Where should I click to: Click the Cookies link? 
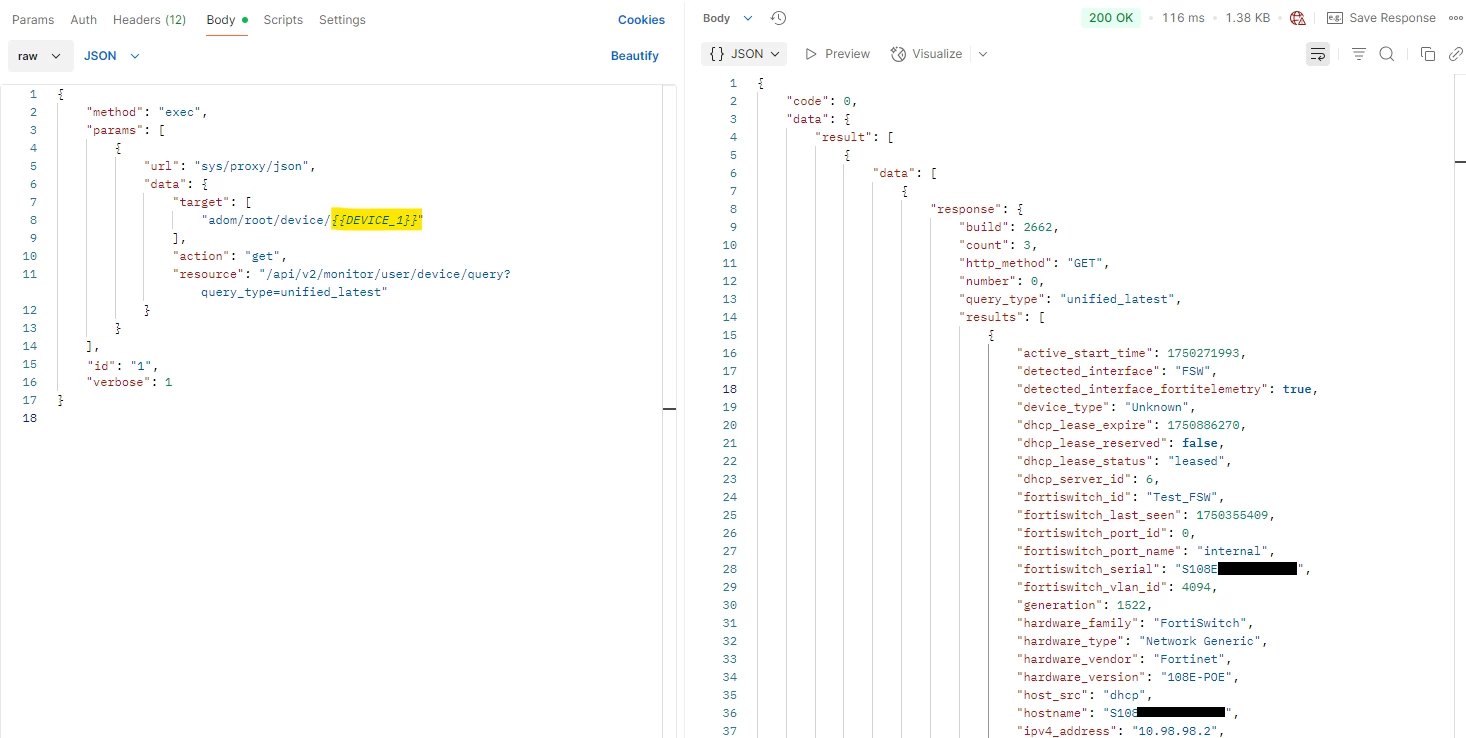coord(641,20)
